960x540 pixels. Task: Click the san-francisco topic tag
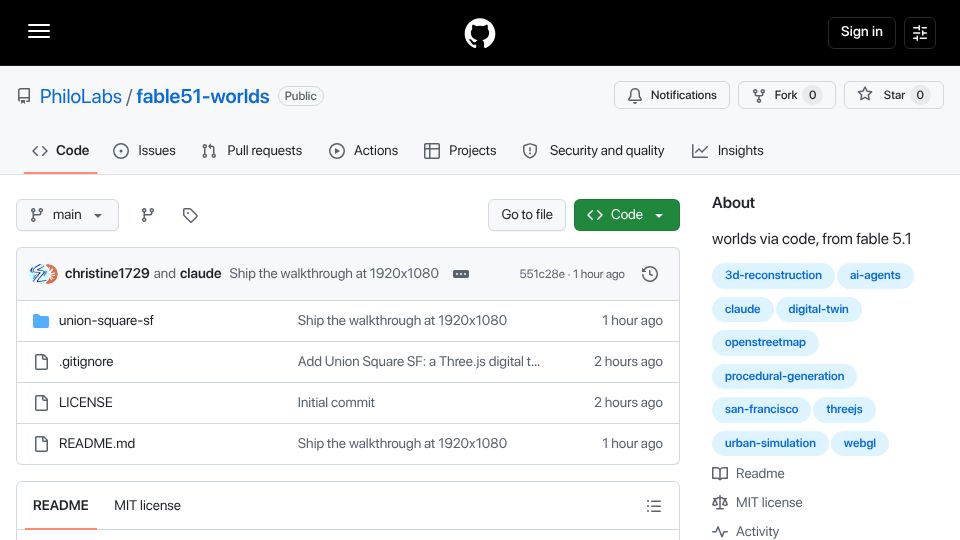coord(762,409)
